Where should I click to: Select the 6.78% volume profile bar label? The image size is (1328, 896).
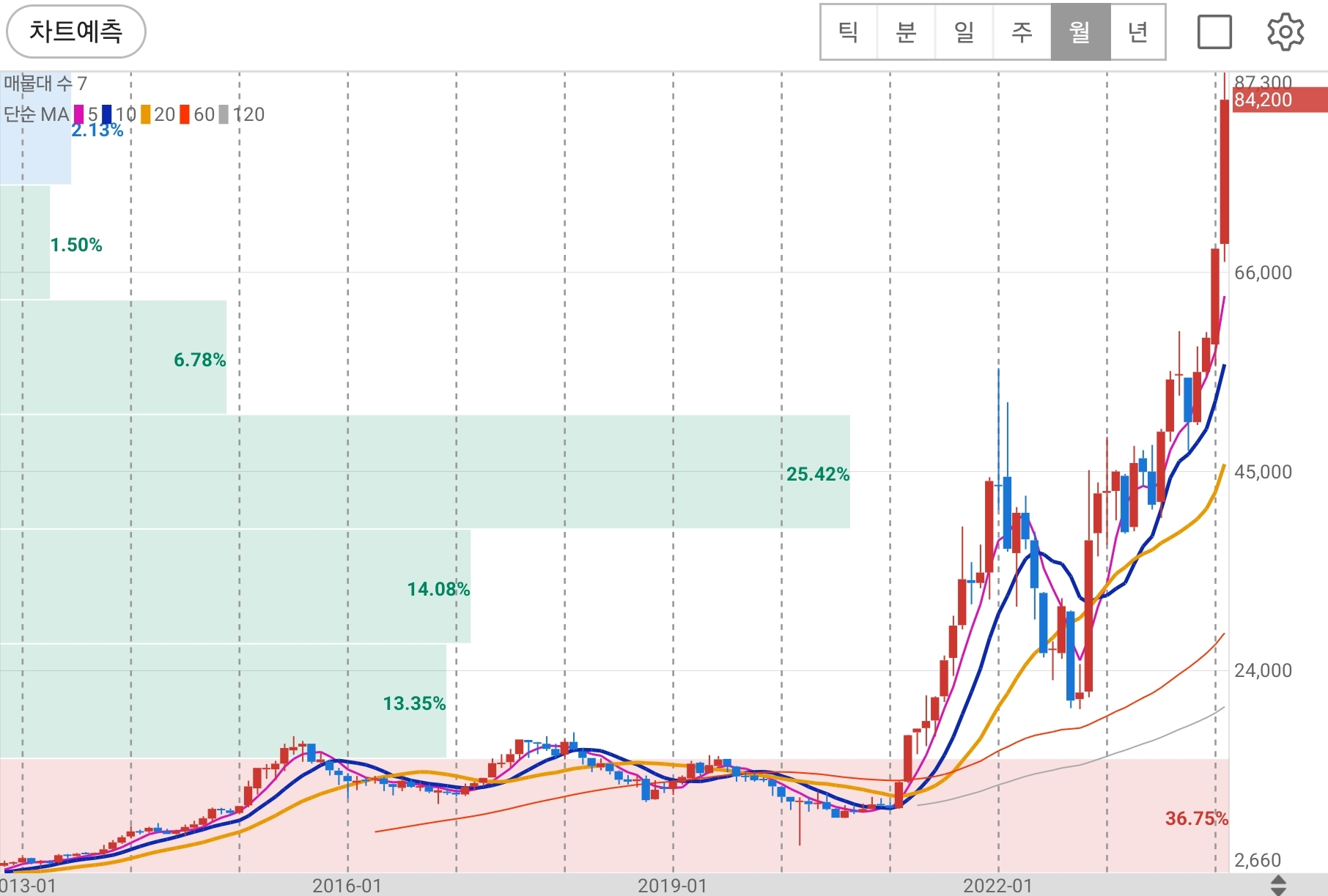199,360
